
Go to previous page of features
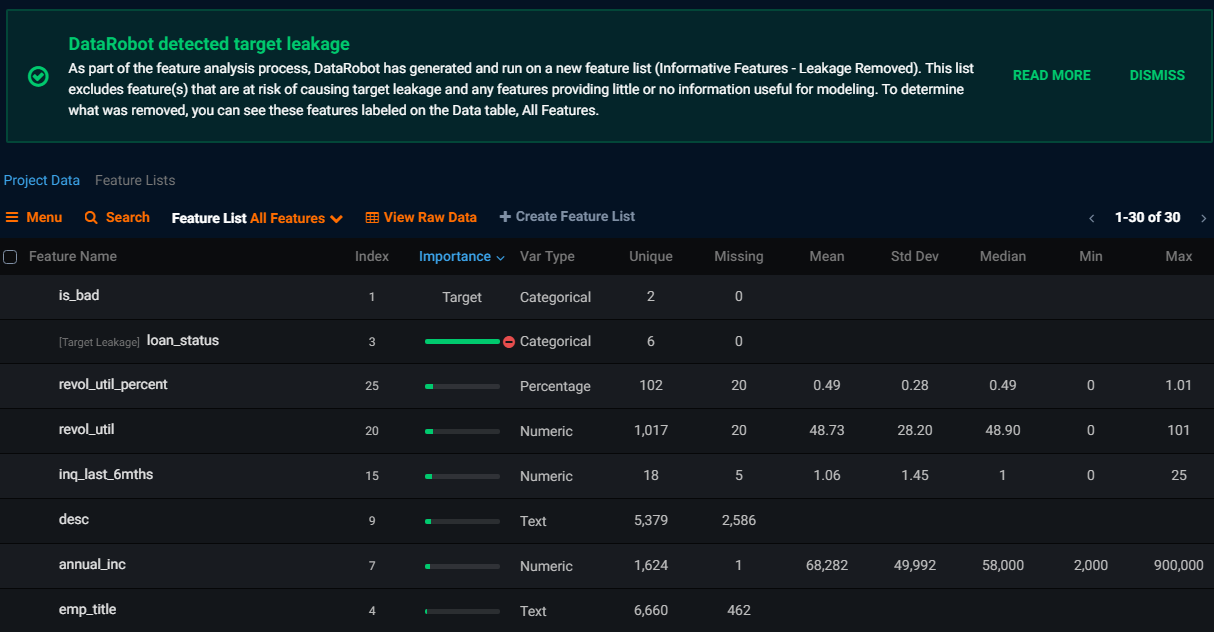pos(1092,218)
